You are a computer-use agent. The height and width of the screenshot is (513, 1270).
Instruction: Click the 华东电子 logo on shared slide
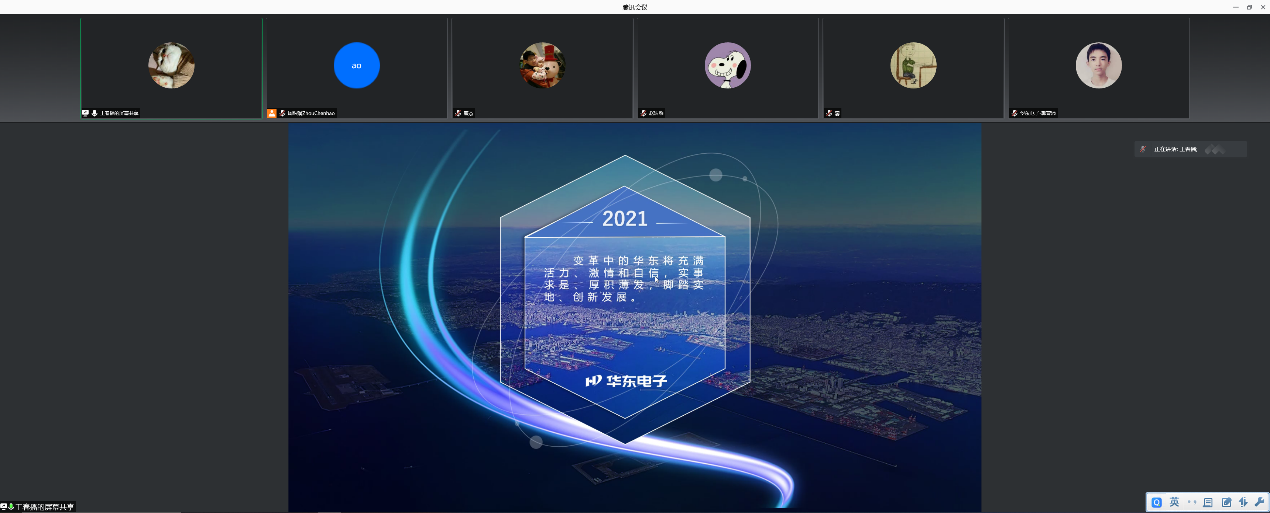[626, 381]
